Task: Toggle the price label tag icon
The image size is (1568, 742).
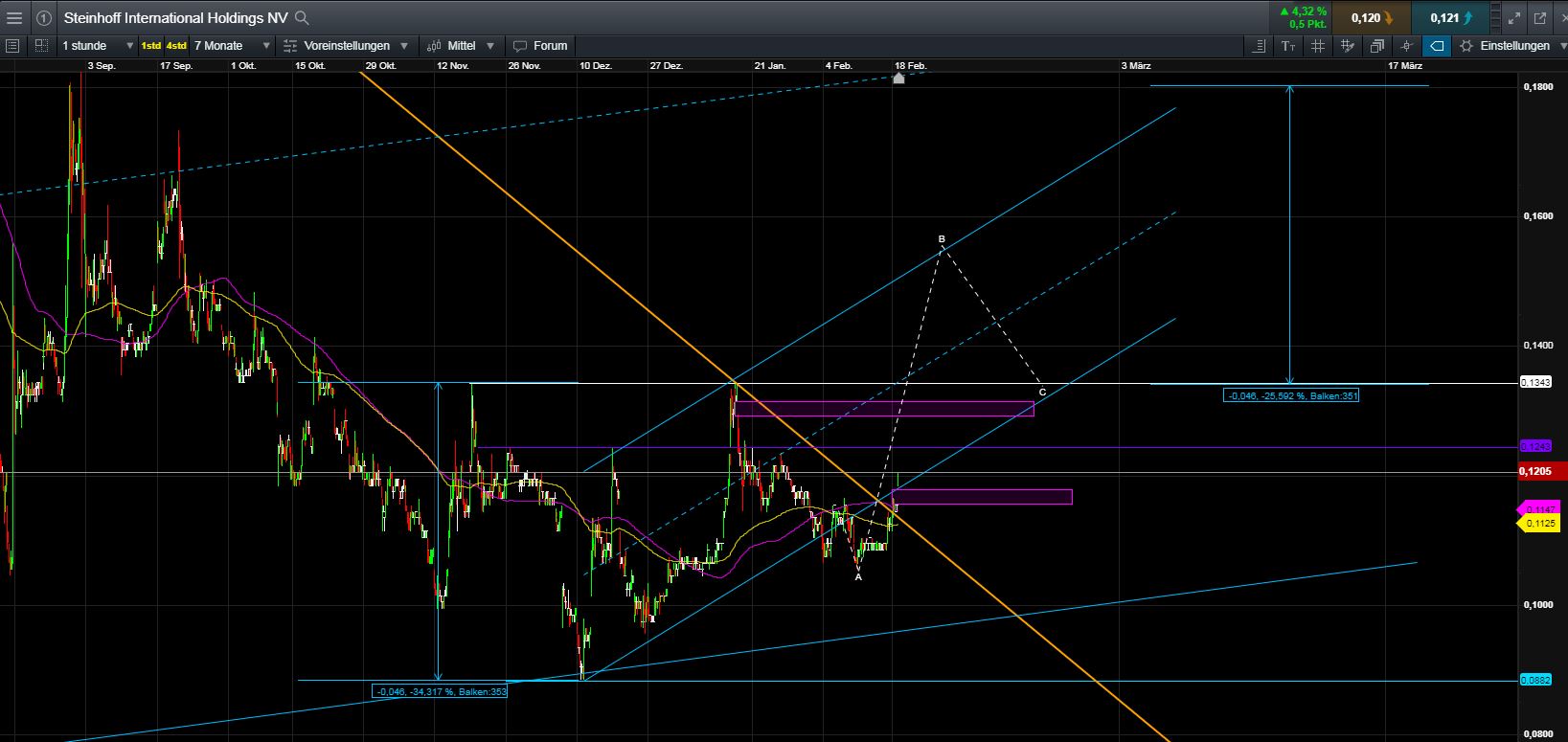Action: 1437,45
